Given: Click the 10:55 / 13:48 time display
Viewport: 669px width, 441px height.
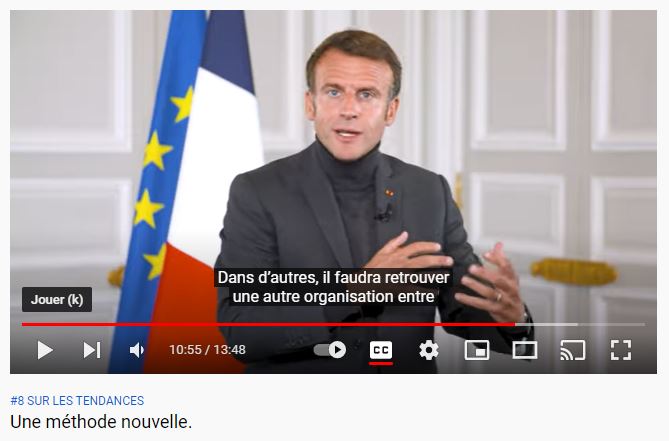Looking at the screenshot, I should point(207,350).
